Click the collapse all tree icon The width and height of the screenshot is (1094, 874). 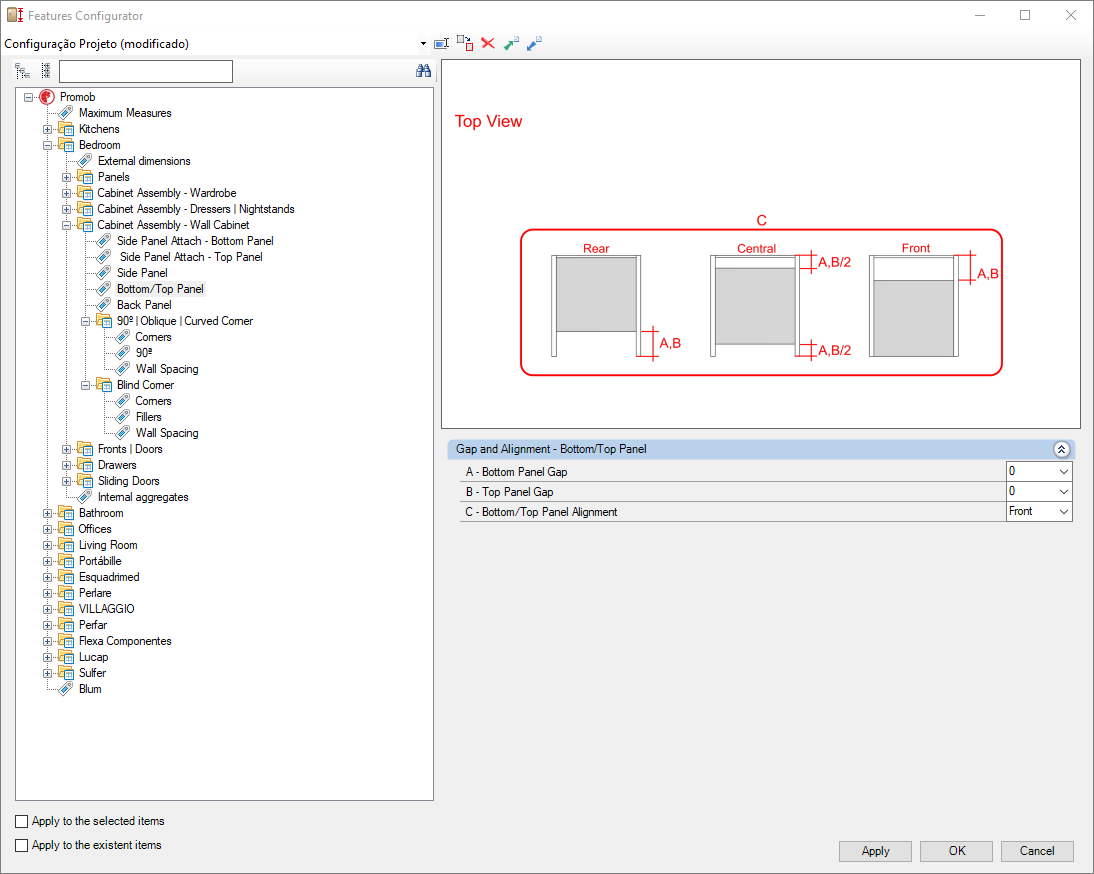pos(45,71)
